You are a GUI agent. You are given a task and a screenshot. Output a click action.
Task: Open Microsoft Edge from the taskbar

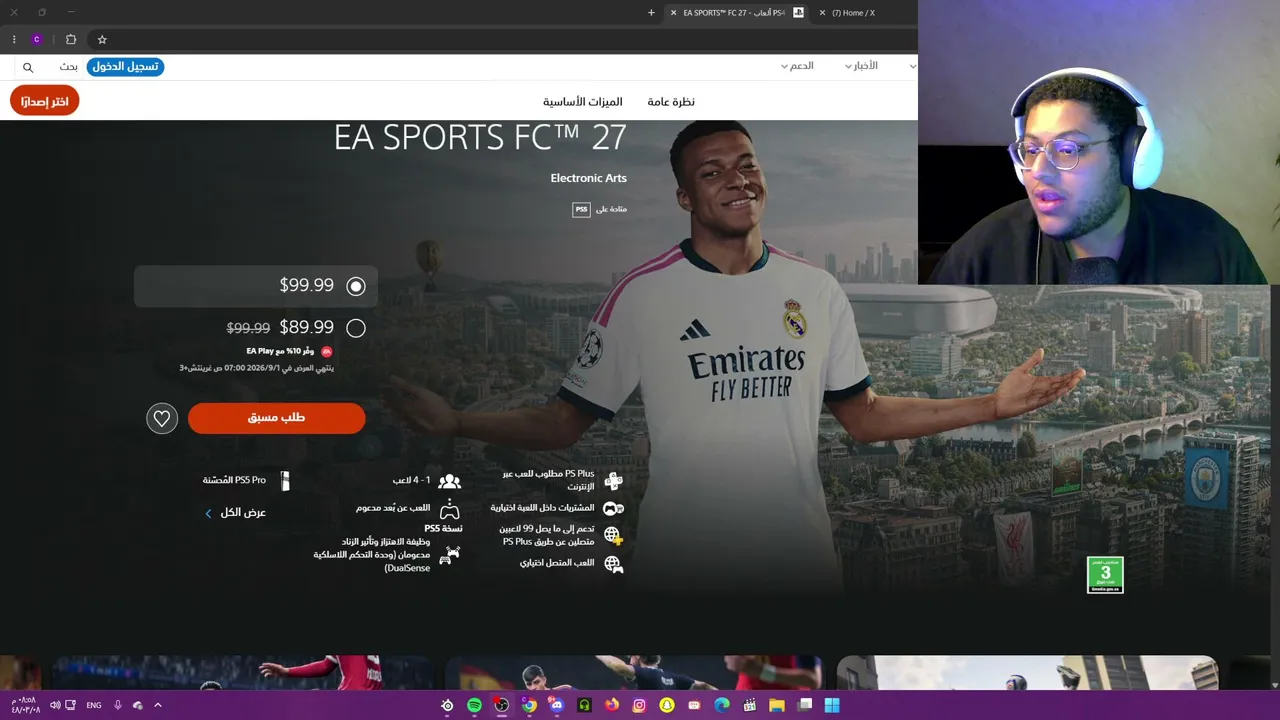(x=722, y=705)
